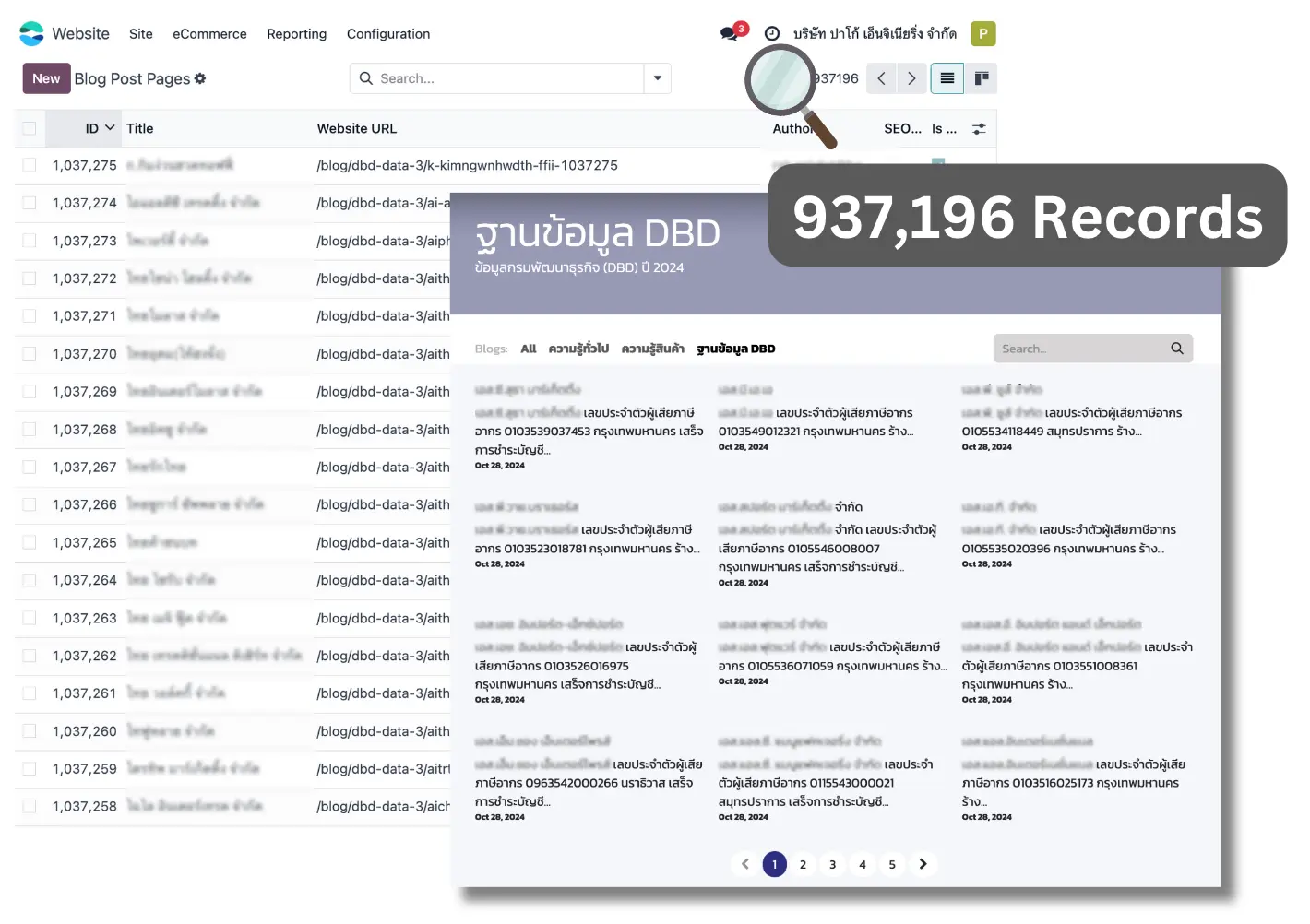Click the ID cell 1,037,264
This screenshot has width=1310, height=924.
coord(84,580)
